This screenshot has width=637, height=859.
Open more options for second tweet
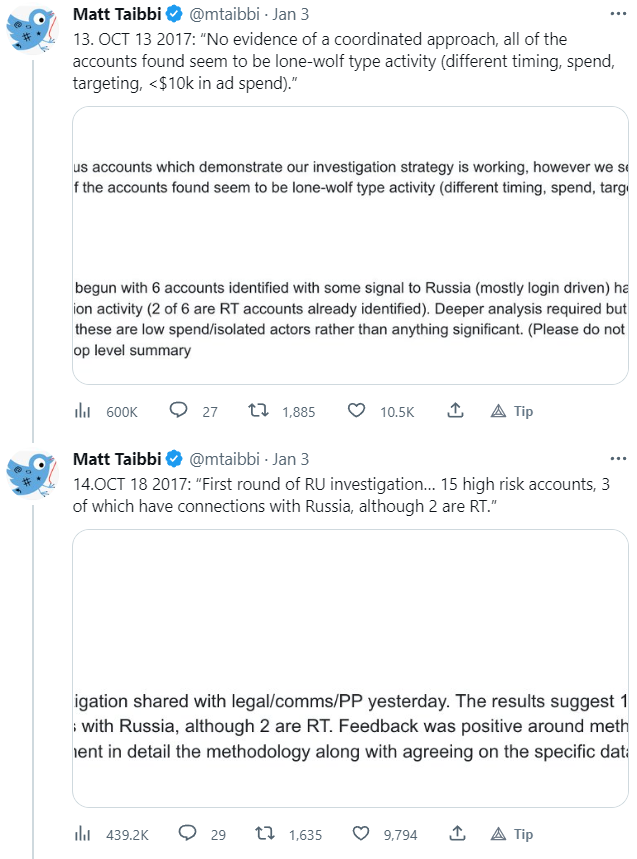pyautogui.click(x=619, y=459)
